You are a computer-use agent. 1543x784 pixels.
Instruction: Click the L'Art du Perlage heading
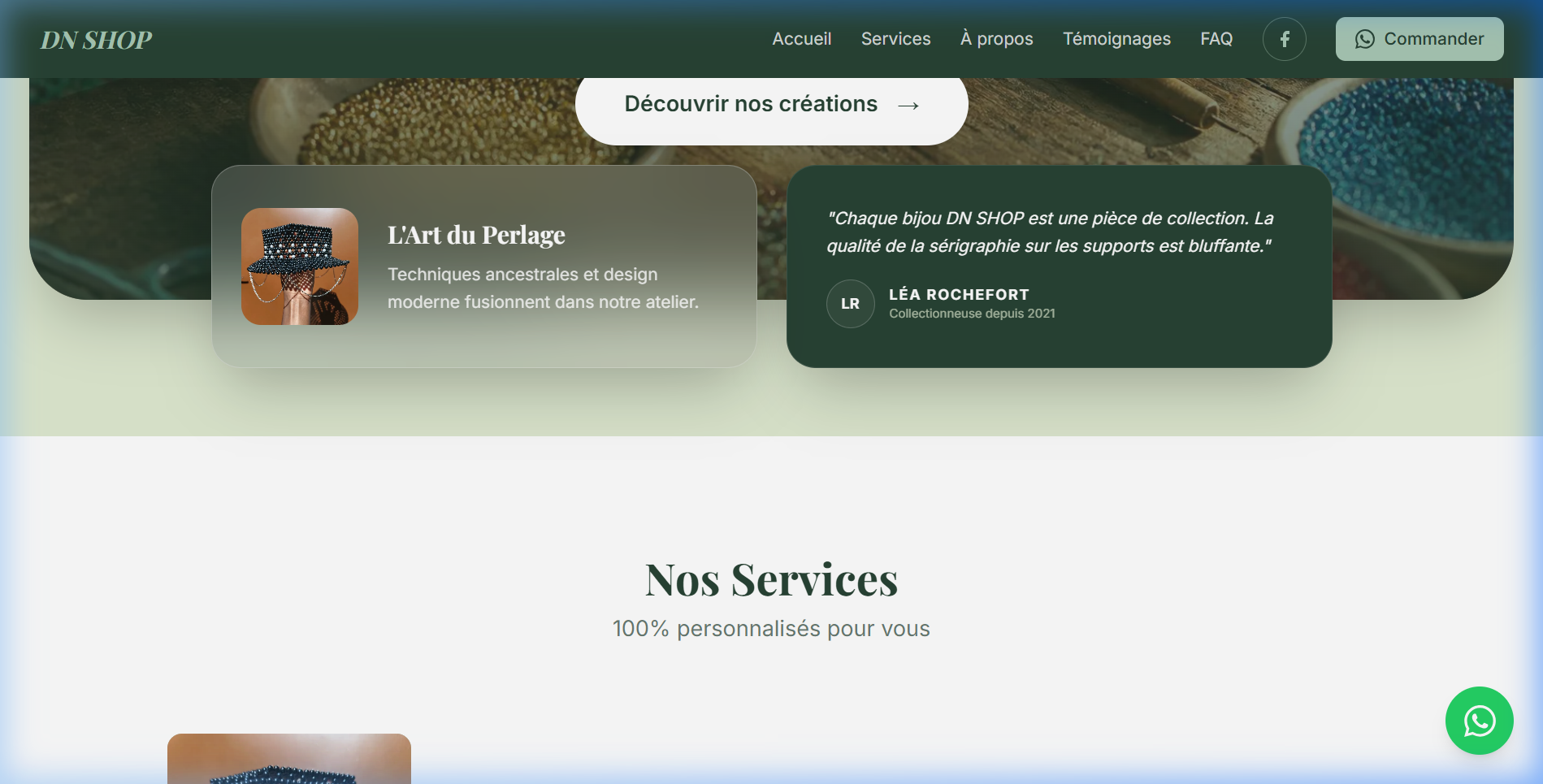click(x=476, y=235)
